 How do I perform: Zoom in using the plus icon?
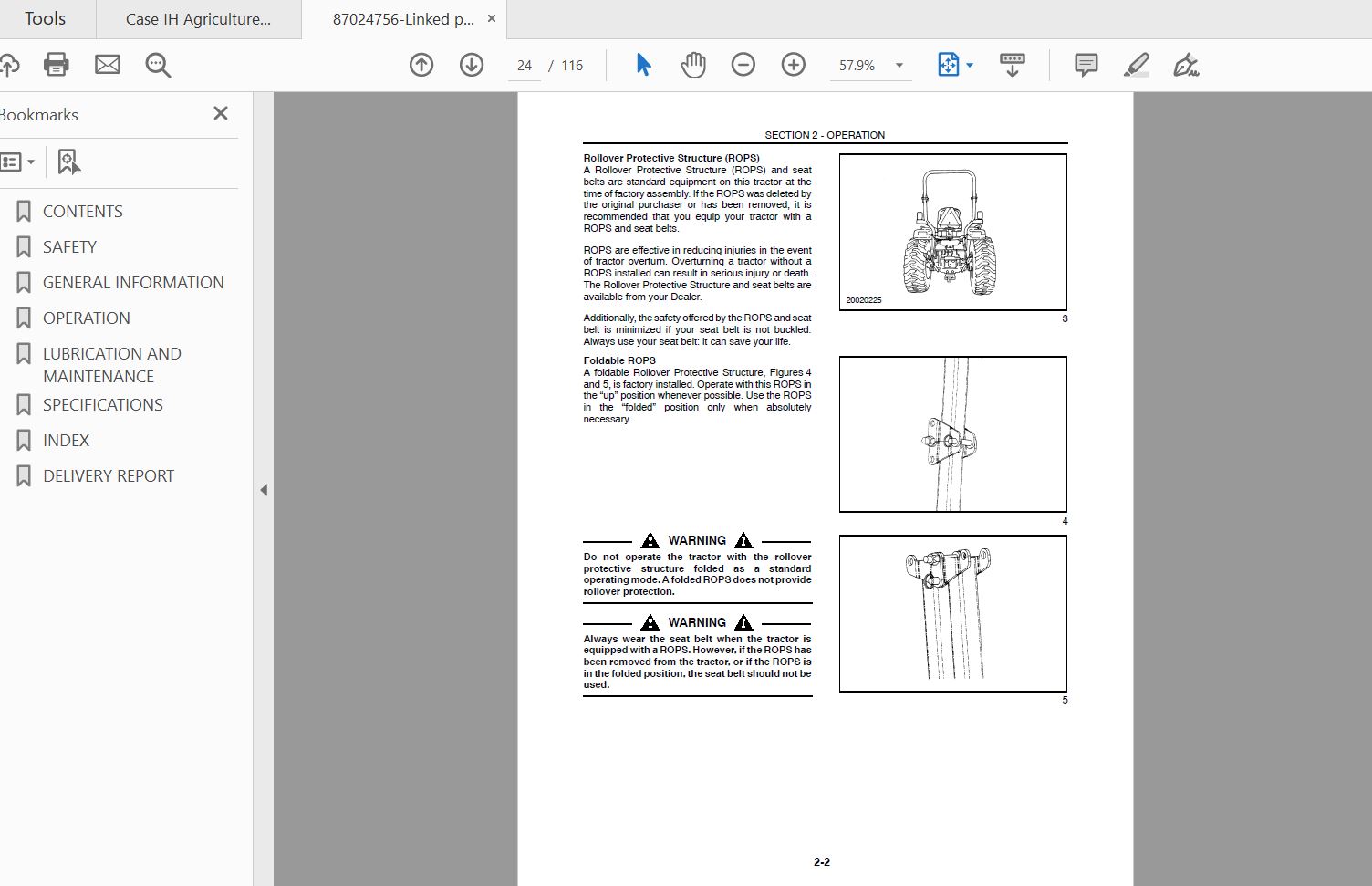793,65
